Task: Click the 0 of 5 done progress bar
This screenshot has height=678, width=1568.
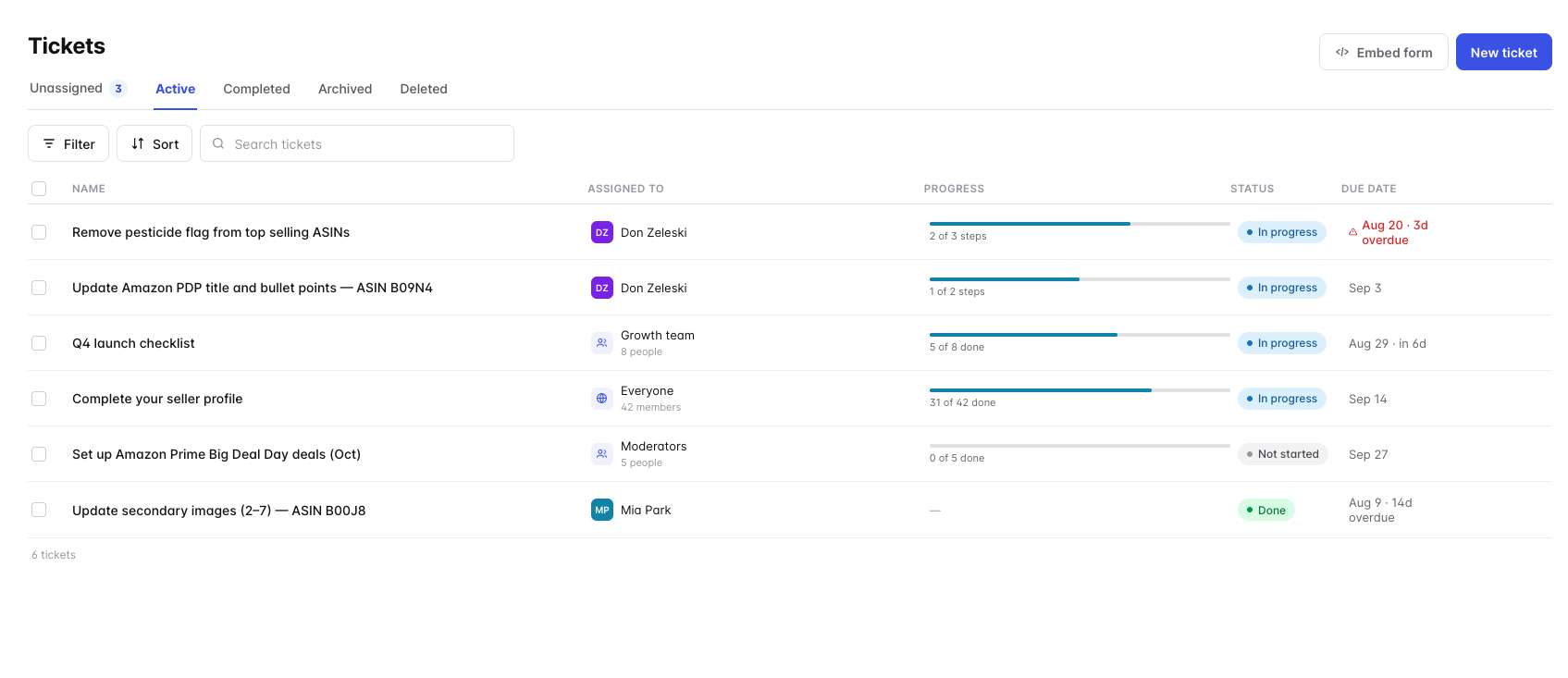Action: [1080, 446]
